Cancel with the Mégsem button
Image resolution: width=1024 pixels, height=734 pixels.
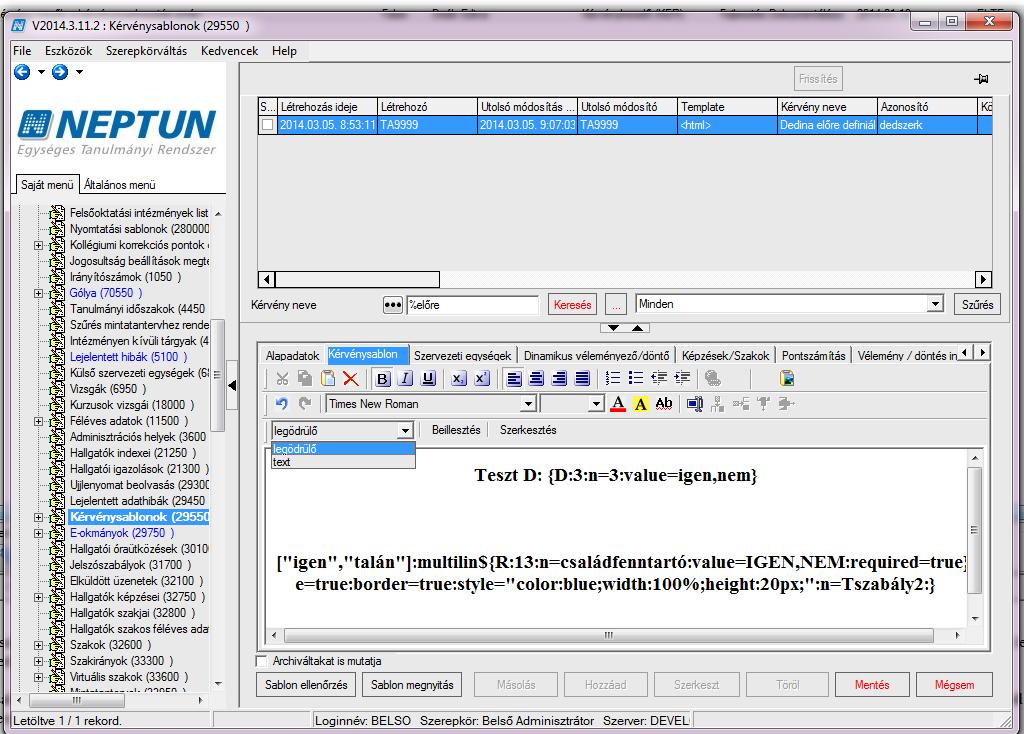(954, 685)
